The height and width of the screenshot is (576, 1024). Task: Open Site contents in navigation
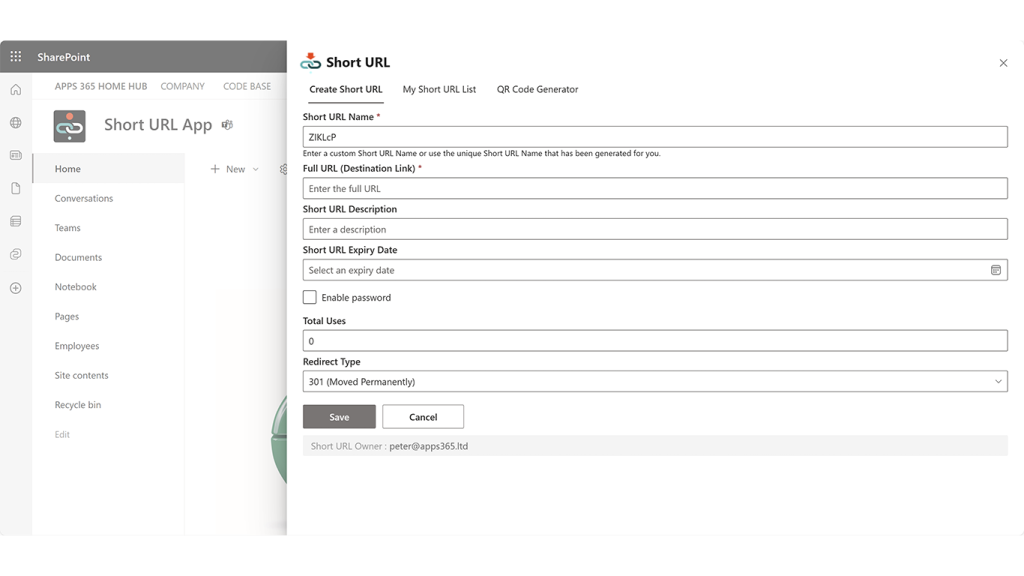(x=82, y=376)
